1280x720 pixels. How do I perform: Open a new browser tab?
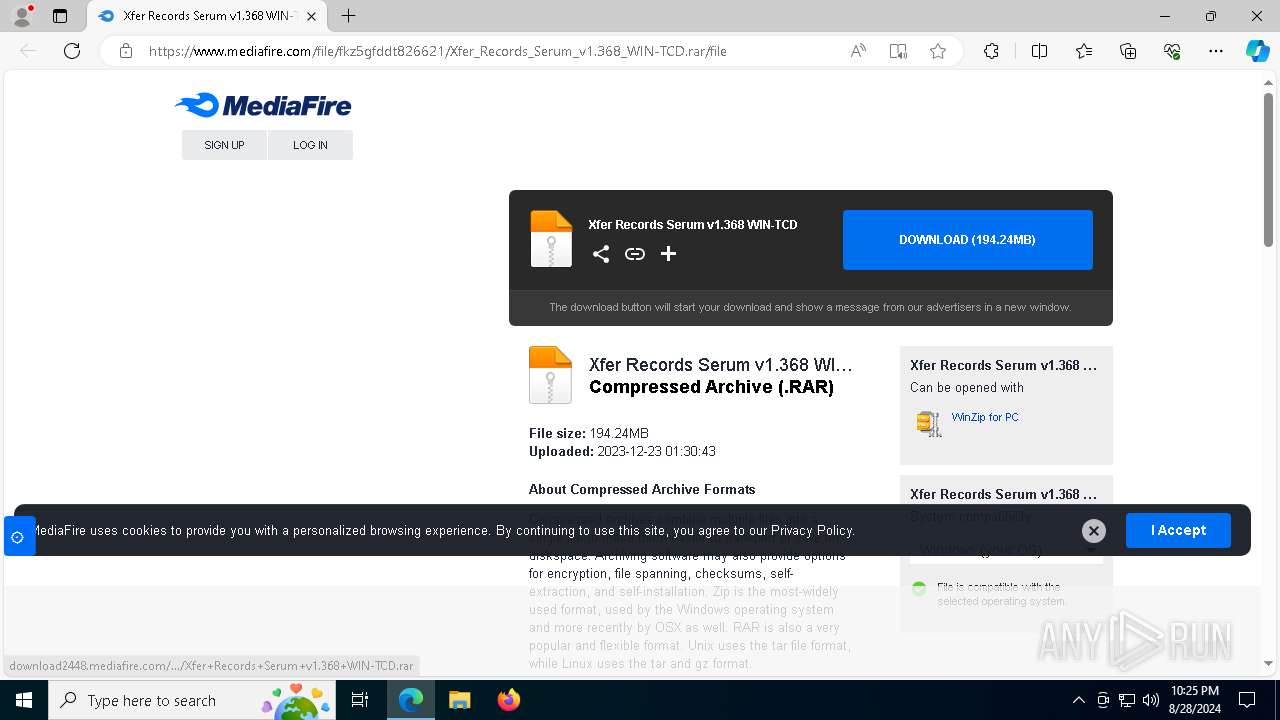coord(348,16)
